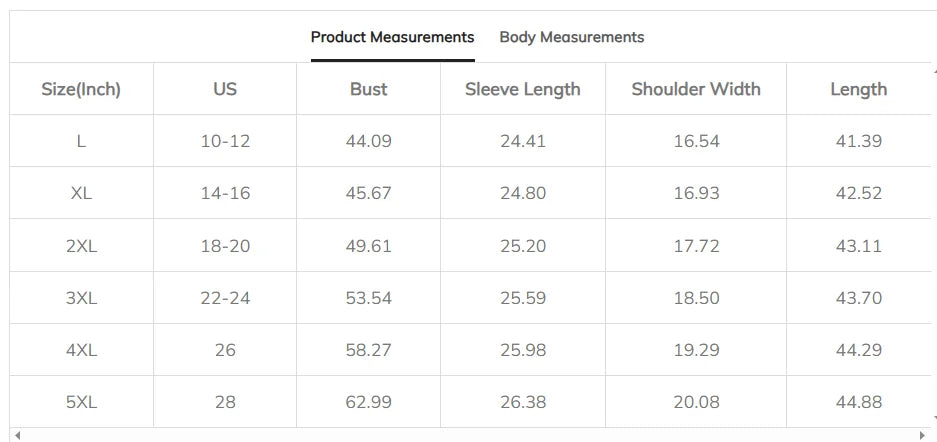Select the Product Measurements tab
Image resolution: width=937 pixels, height=442 pixels.
pyautogui.click(x=392, y=37)
